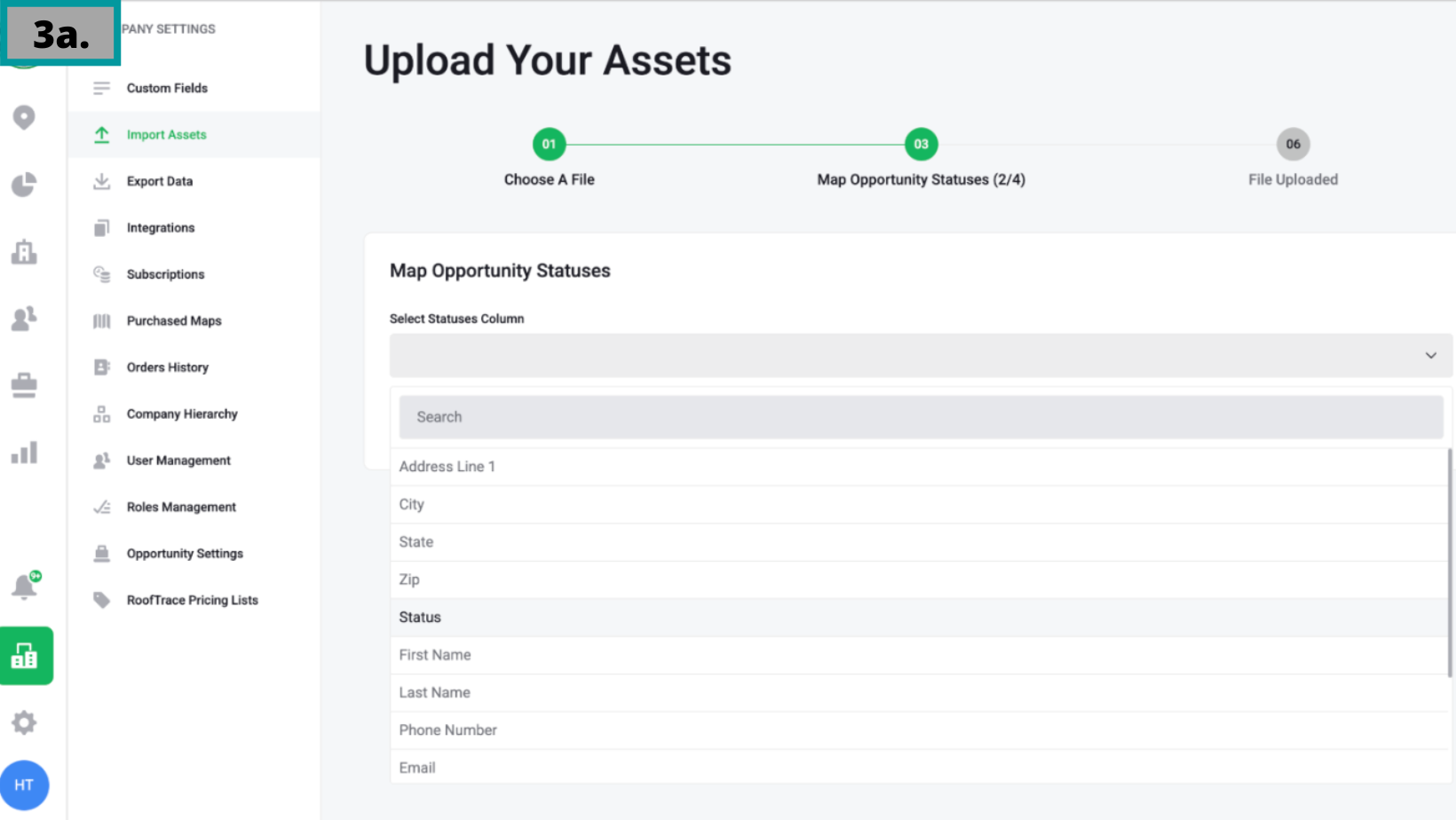Click the Company Hierarchy icon

pos(102,414)
